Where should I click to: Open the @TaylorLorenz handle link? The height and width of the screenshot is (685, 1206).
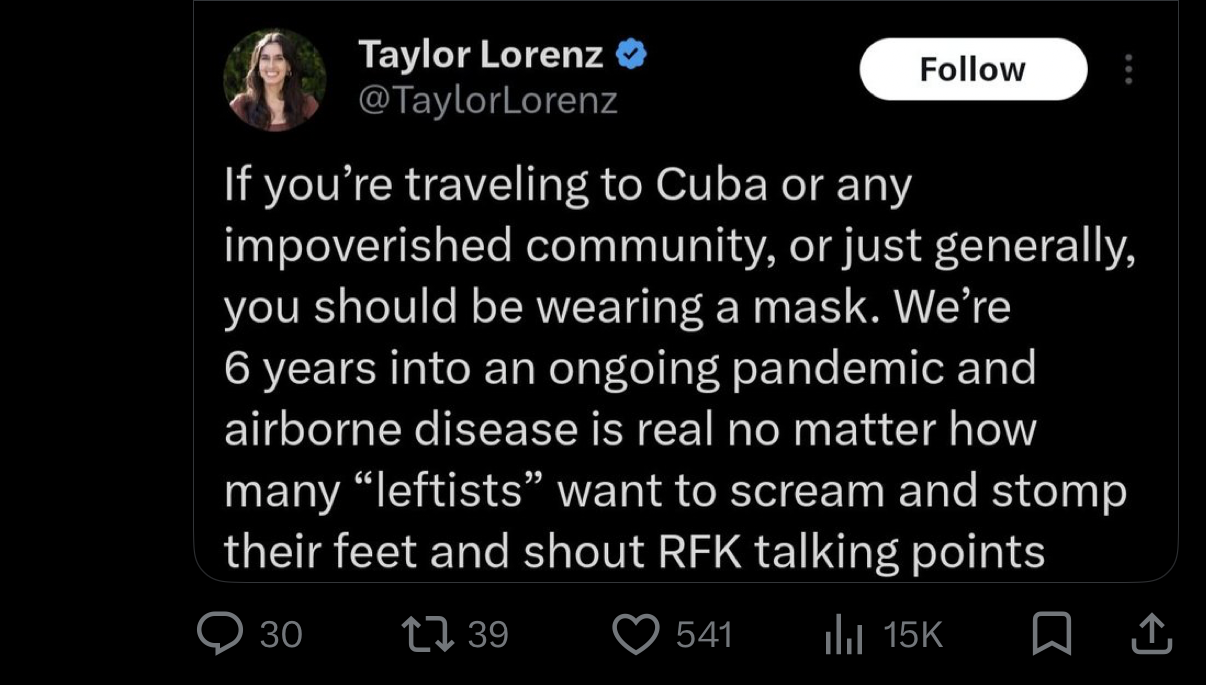pyautogui.click(x=487, y=100)
